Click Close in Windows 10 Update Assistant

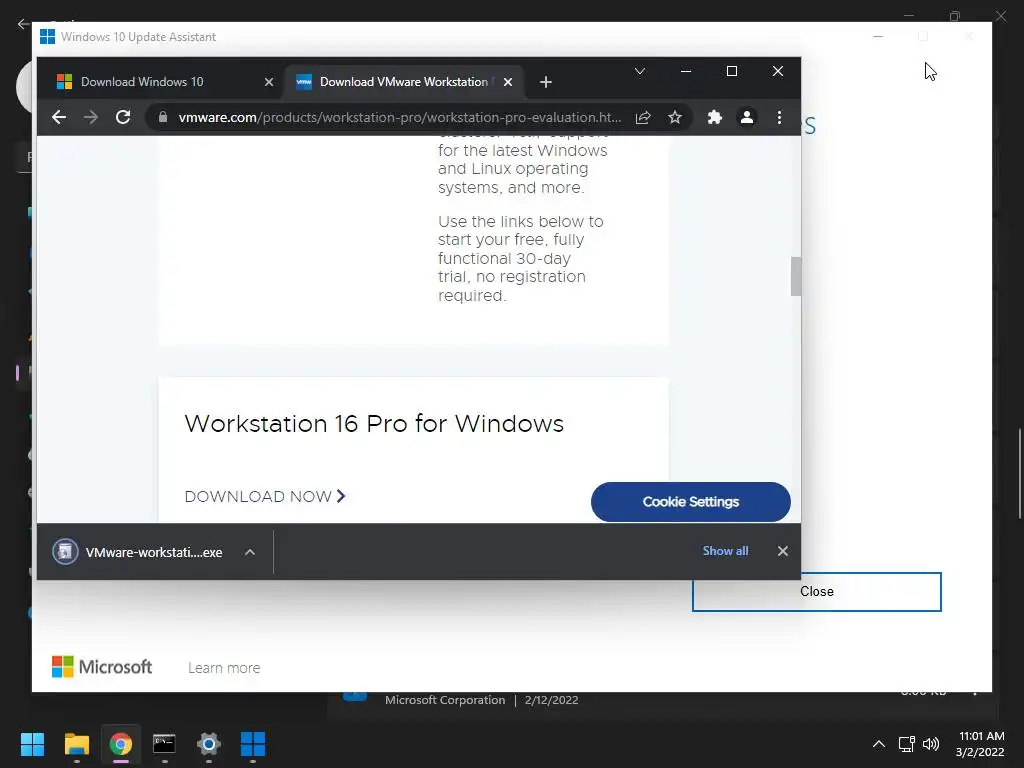(x=816, y=592)
